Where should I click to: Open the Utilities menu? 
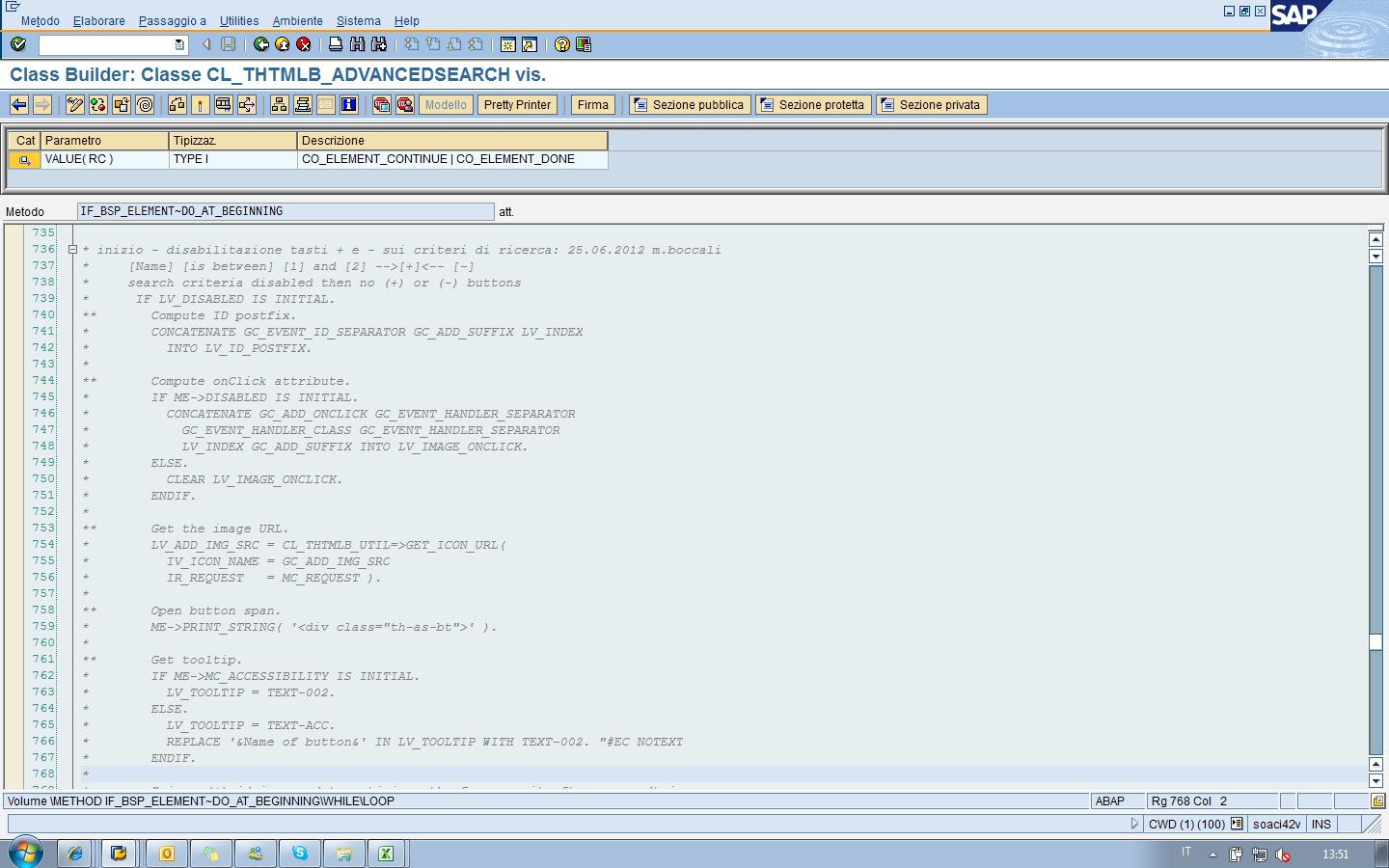[239, 20]
